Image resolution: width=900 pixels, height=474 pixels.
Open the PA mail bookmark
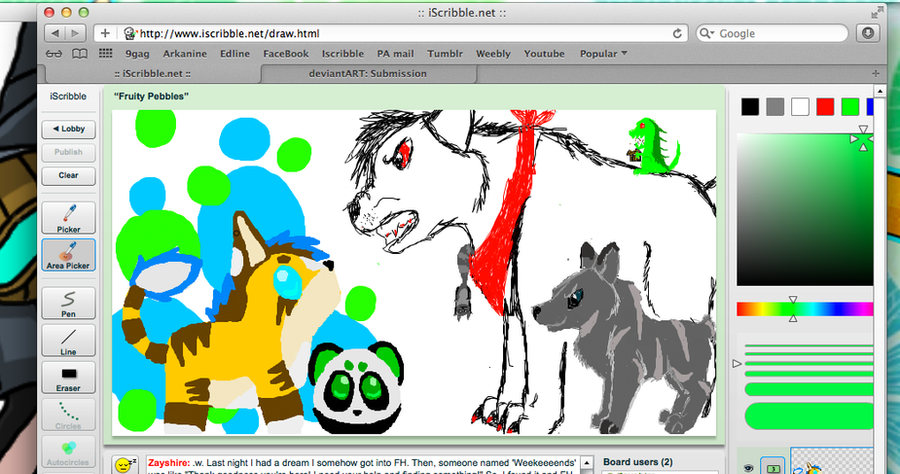(395, 54)
